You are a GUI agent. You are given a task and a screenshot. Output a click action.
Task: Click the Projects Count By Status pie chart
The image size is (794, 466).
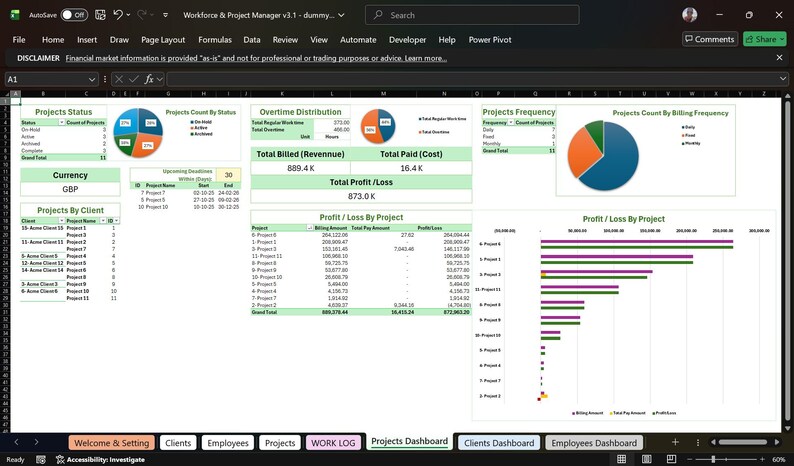coord(138,133)
